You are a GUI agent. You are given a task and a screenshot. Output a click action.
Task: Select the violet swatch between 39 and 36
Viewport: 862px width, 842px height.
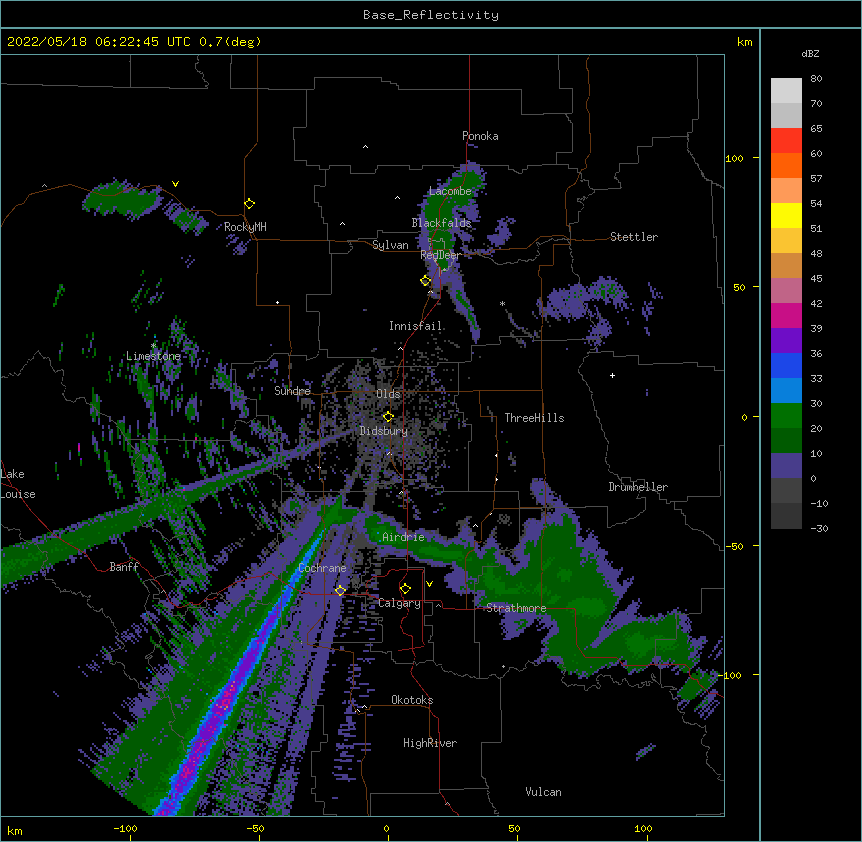pos(786,341)
